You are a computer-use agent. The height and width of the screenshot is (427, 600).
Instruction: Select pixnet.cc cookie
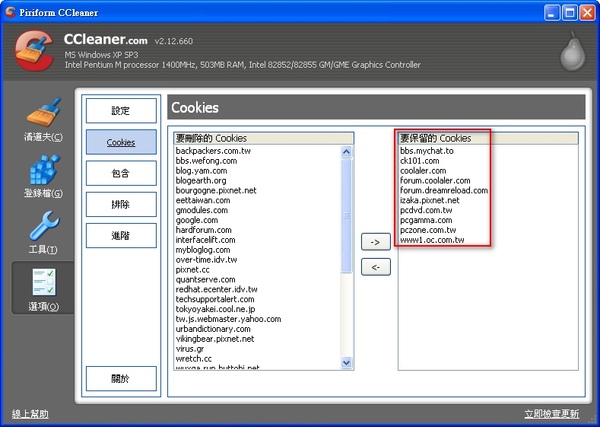pos(192,270)
